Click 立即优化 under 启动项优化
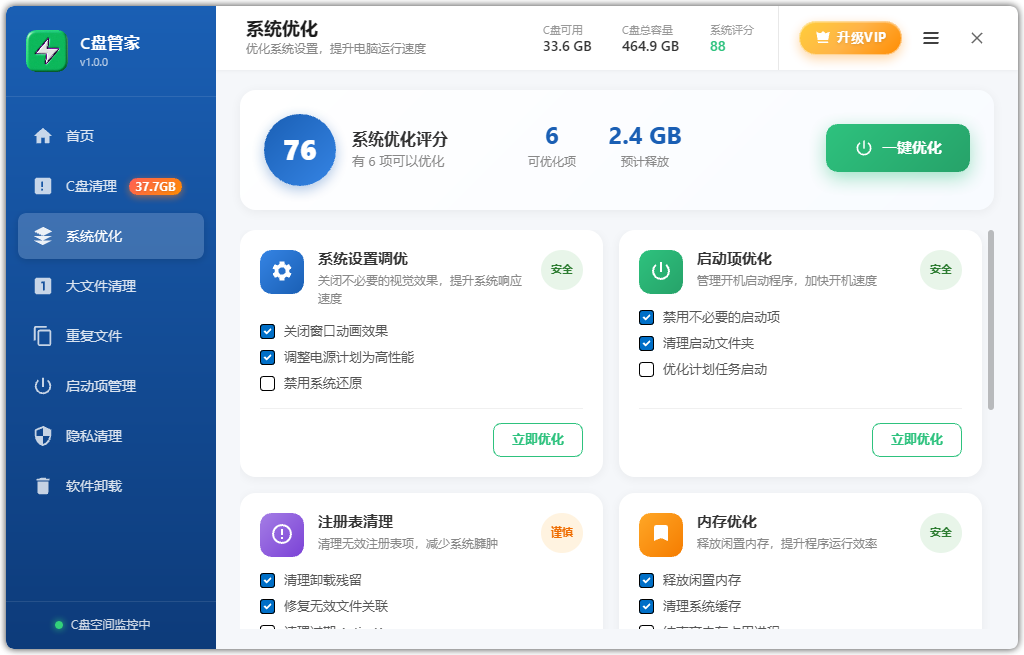The height and width of the screenshot is (655, 1024). point(917,439)
